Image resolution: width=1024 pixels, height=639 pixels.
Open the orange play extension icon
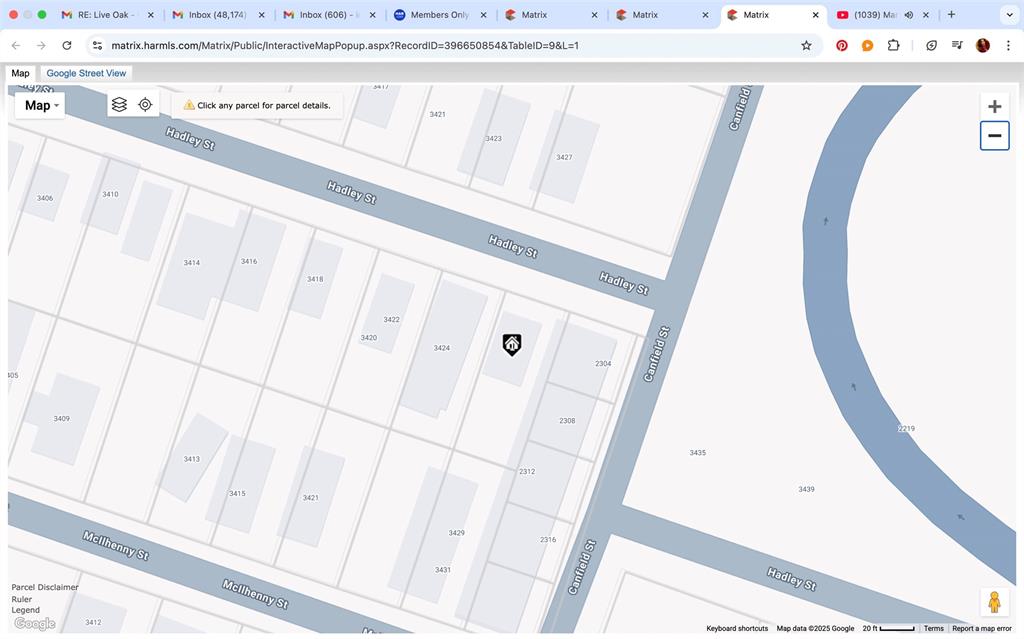pyautogui.click(x=867, y=45)
